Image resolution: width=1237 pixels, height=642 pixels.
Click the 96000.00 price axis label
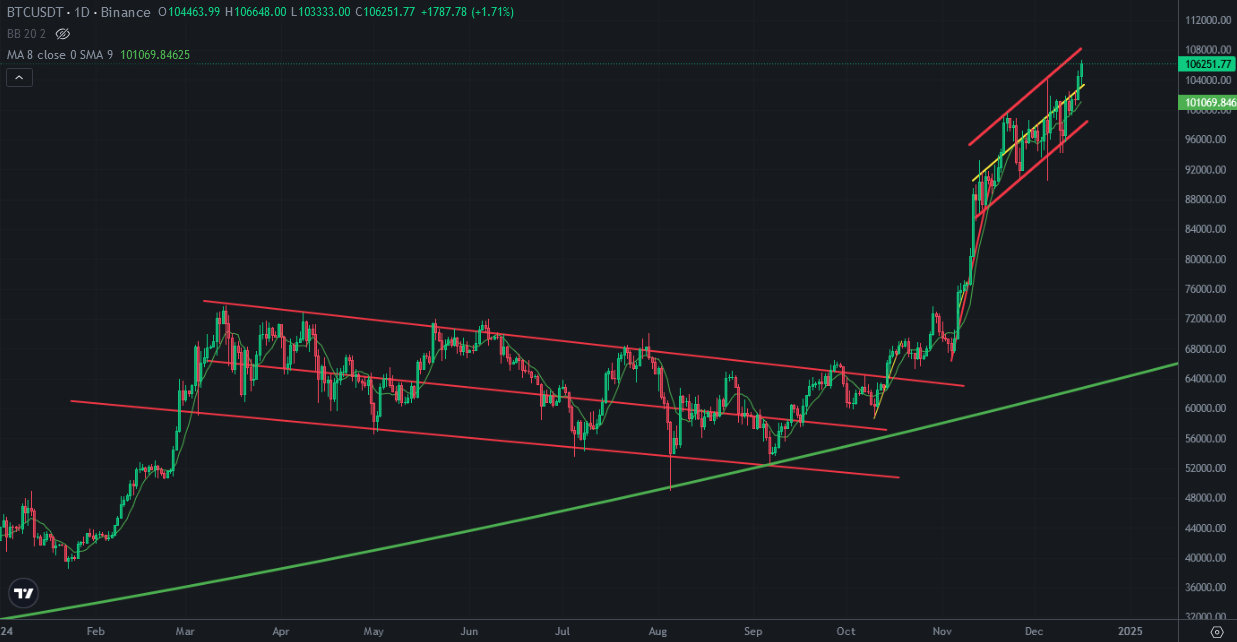1208,140
